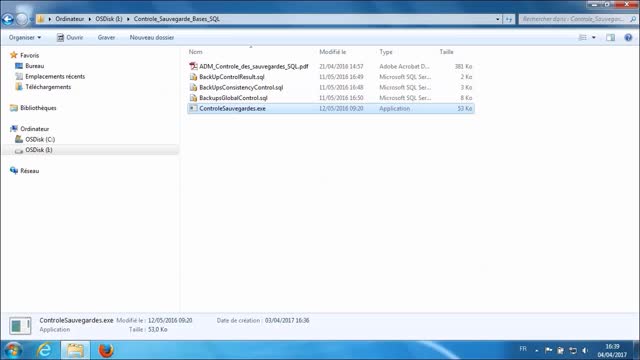Click the PDF icon of ADM_Controle file

tap(193, 66)
